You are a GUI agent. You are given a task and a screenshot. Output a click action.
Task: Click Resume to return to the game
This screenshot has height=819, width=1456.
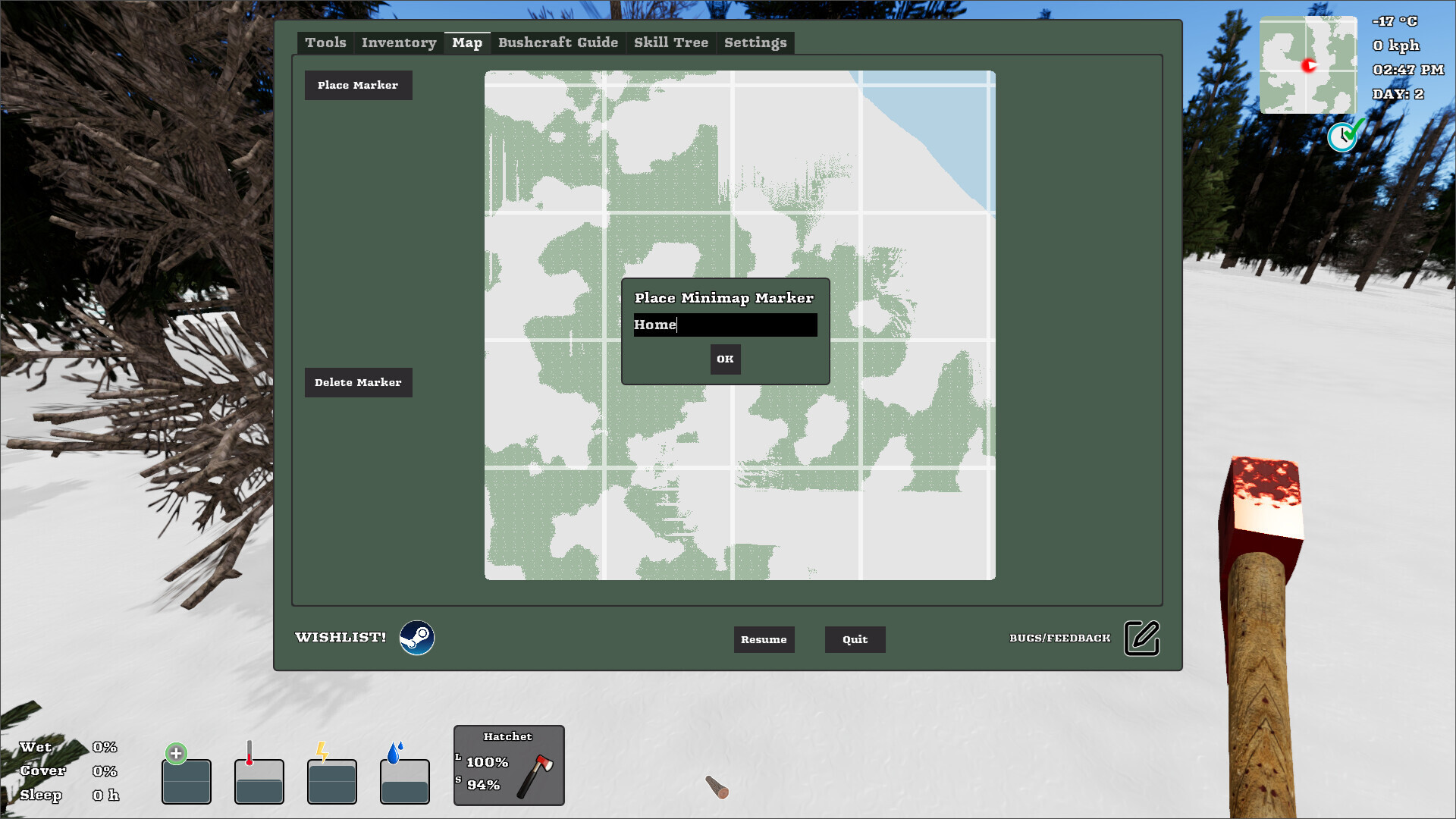(x=764, y=639)
